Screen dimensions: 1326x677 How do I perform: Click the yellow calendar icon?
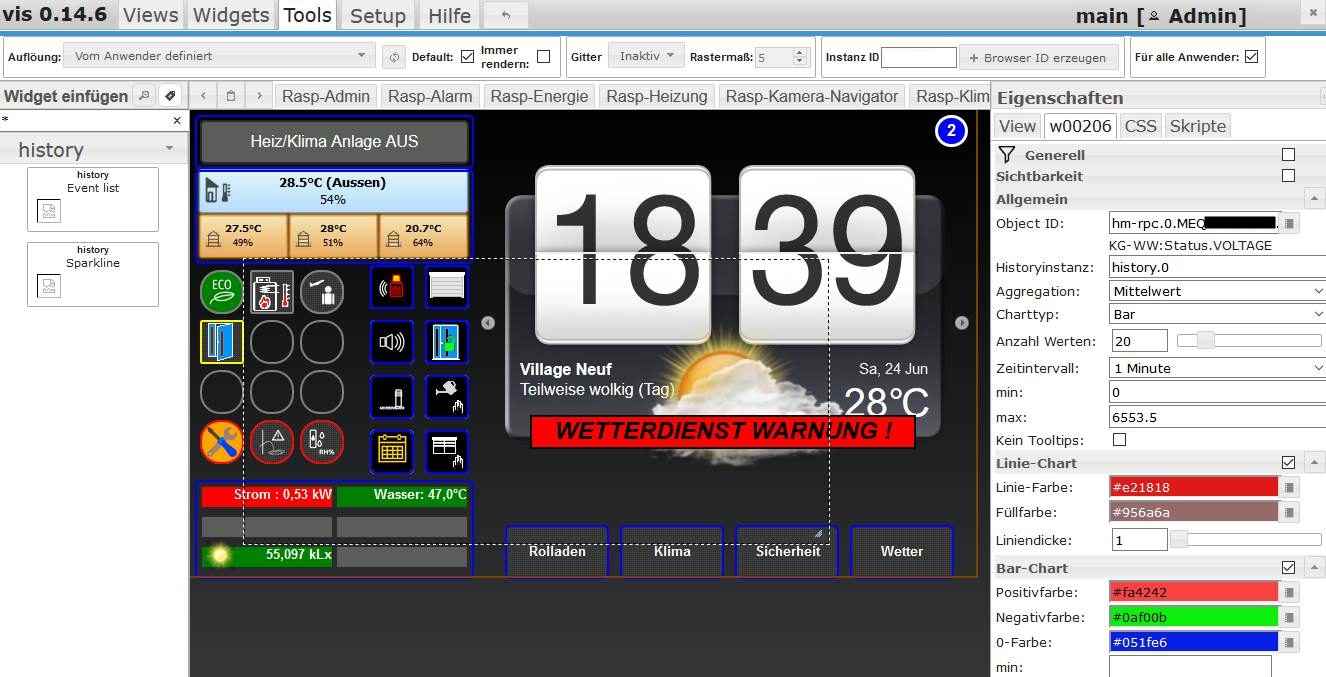(x=392, y=451)
